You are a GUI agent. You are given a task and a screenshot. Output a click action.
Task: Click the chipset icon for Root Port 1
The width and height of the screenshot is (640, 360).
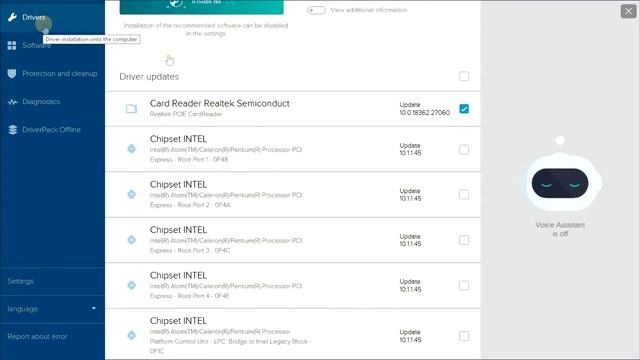[x=131, y=149]
